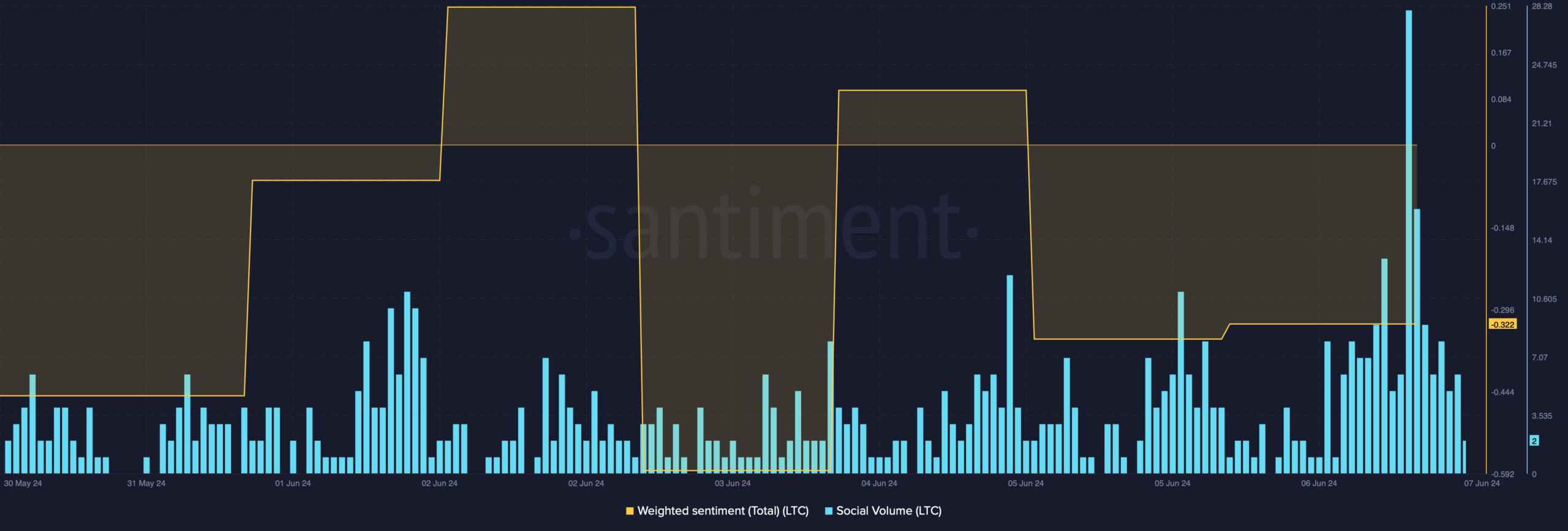Click the 3.535 volume axis value

(1542, 416)
